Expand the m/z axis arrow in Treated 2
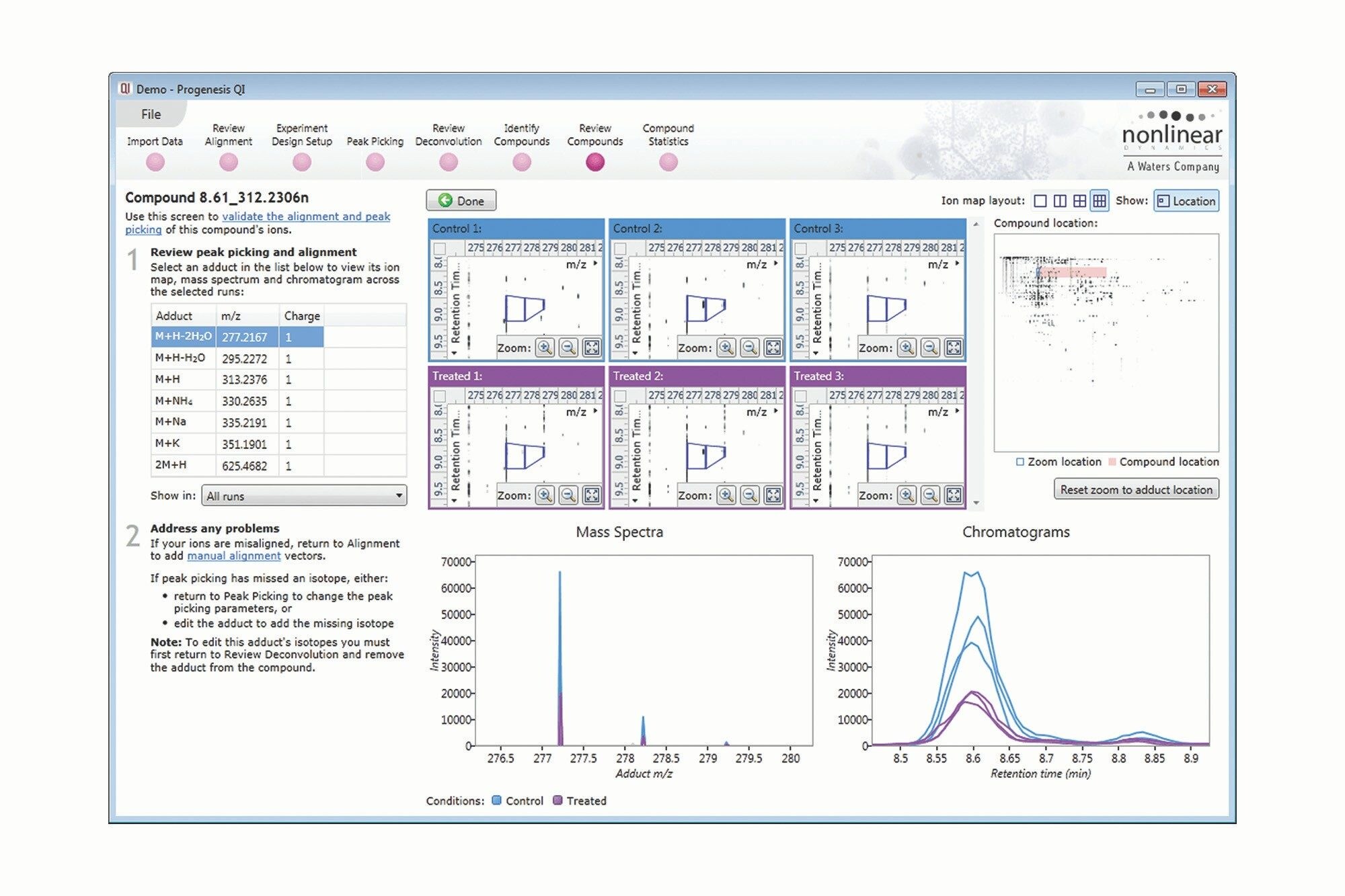1345x896 pixels. [x=776, y=411]
